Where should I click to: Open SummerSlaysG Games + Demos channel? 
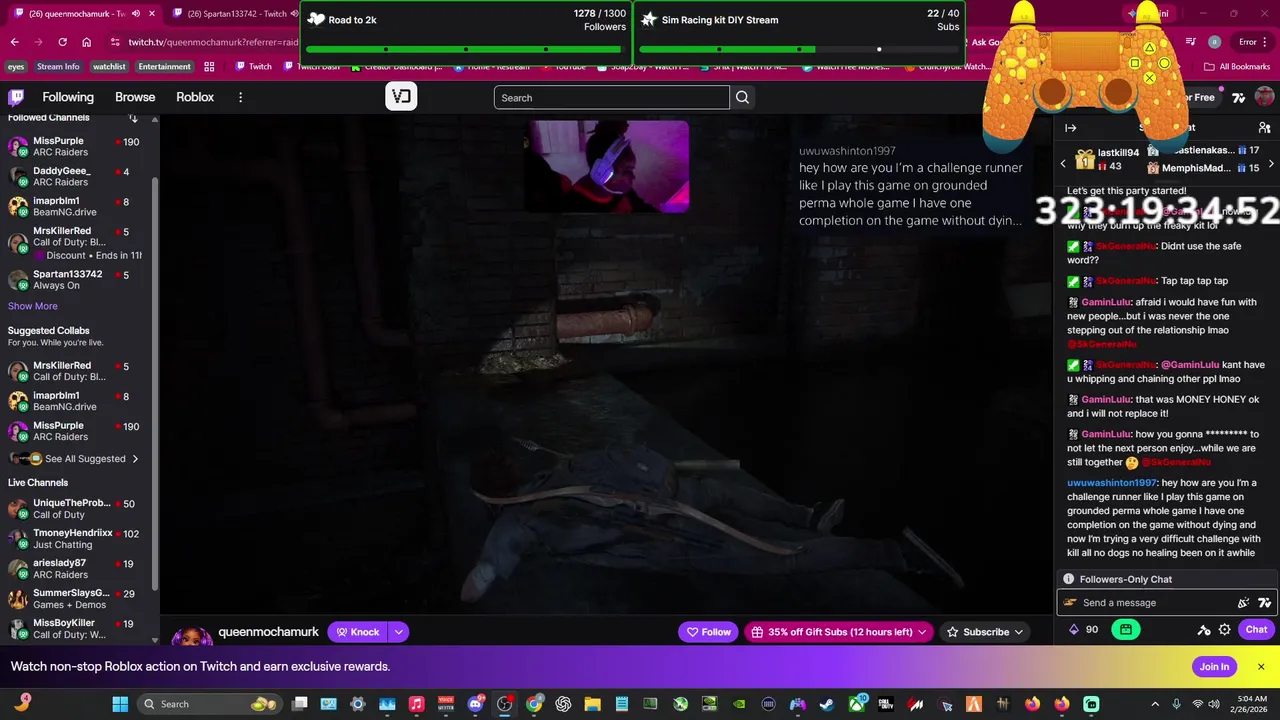point(75,599)
